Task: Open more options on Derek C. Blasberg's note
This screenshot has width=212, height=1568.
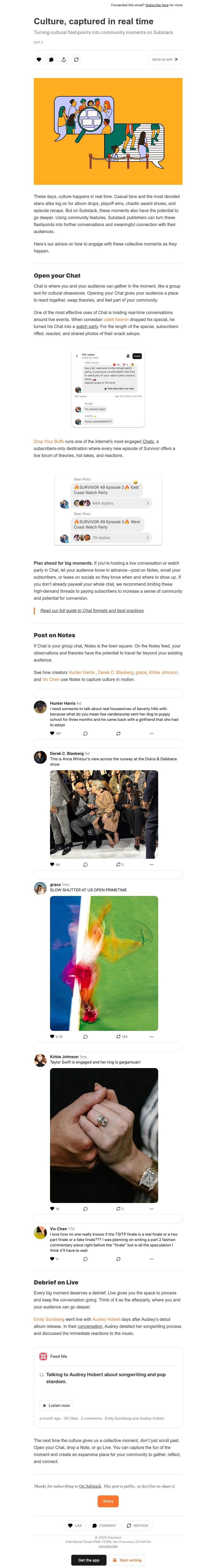Action: point(151,864)
